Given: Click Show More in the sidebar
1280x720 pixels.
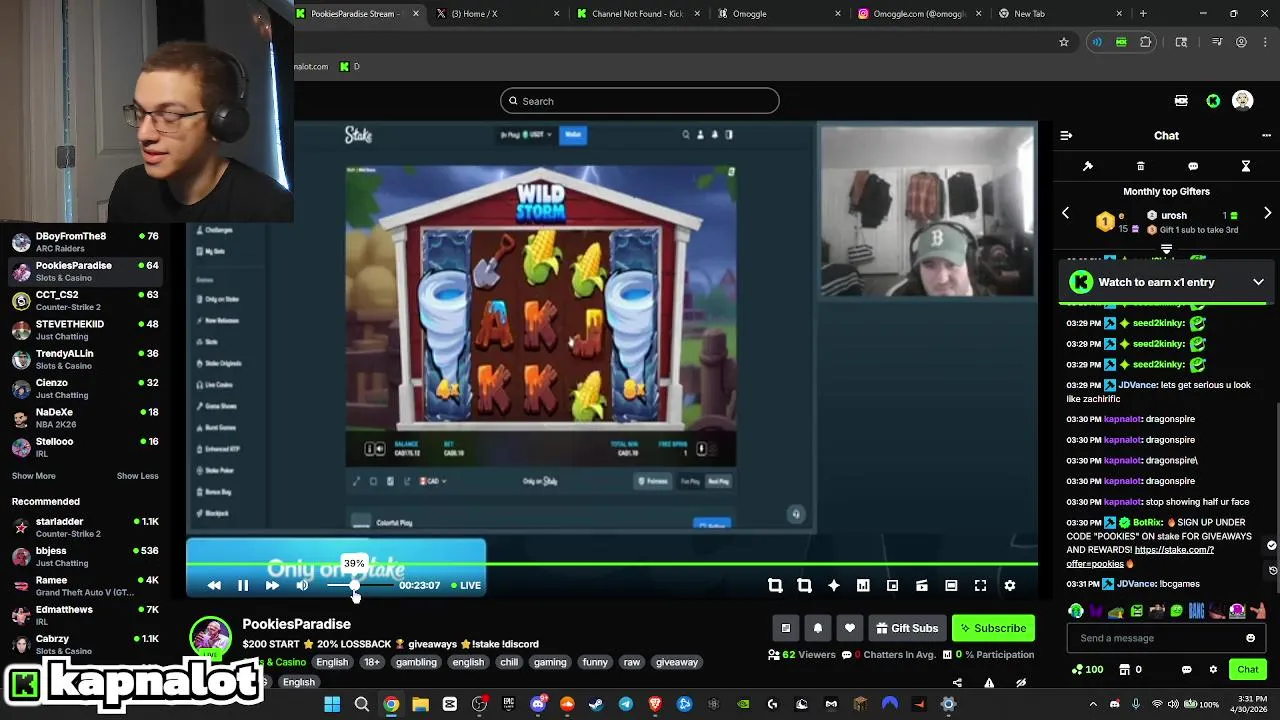Looking at the screenshot, I should pyautogui.click(x=34, y=476).
